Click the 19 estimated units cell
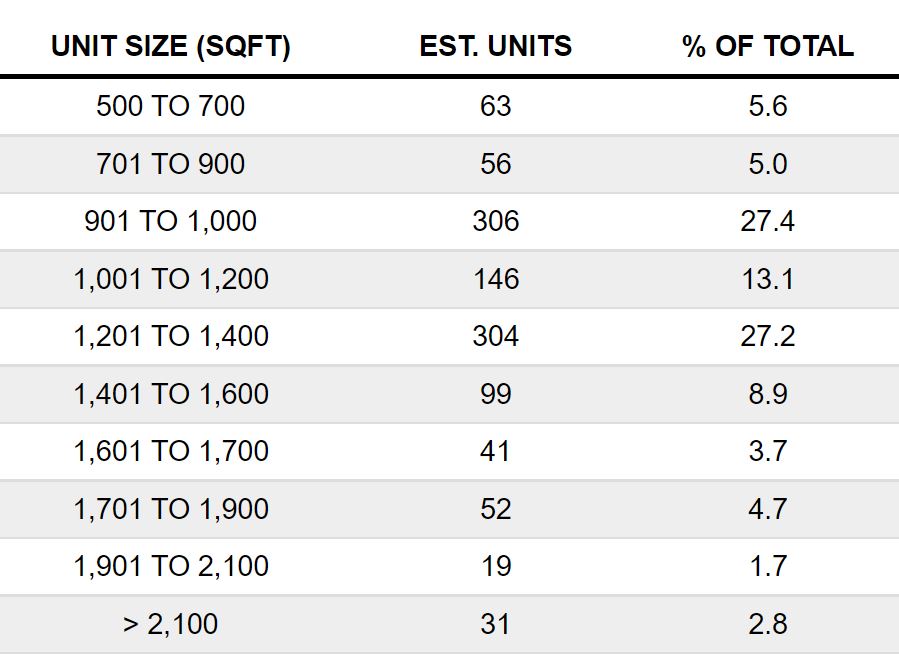Screen dimensions: 899x662 (495, 566)
